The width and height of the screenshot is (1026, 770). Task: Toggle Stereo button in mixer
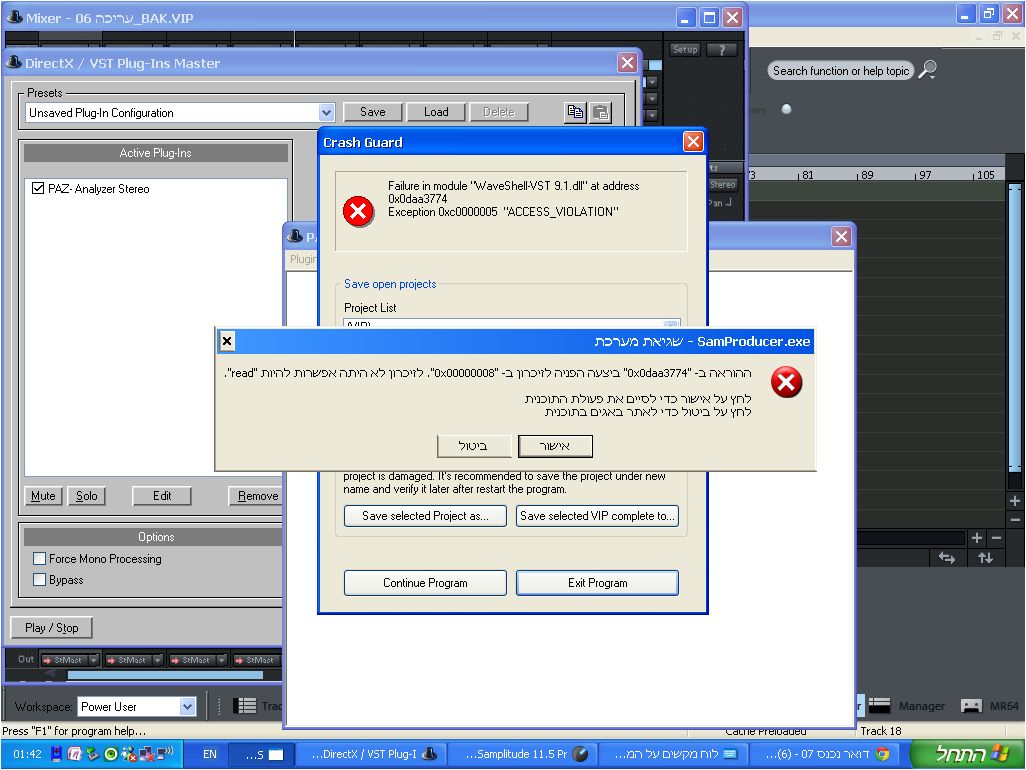[x=722, y=185]
